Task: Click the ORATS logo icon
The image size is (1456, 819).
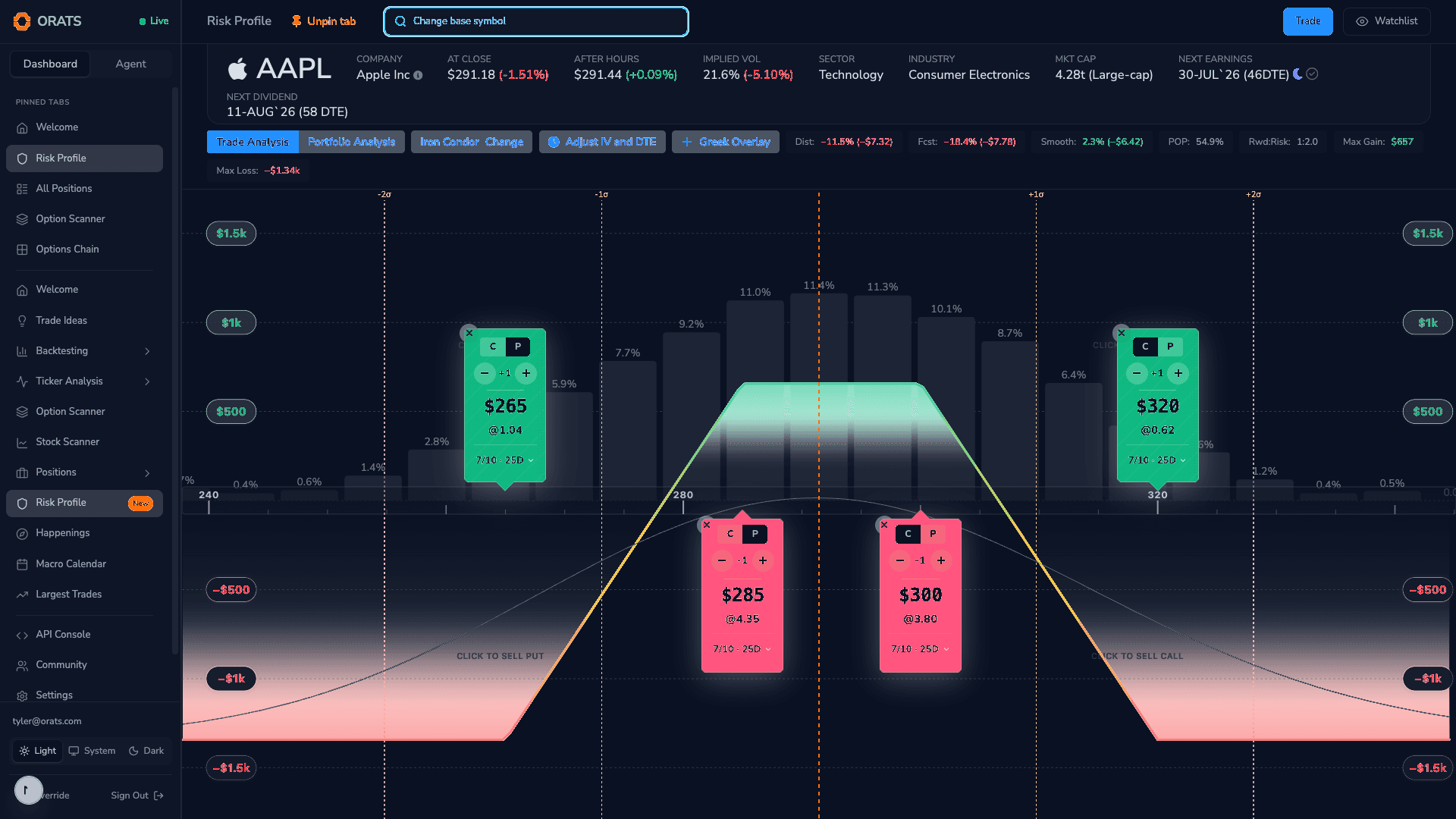Action: [22, 21]
